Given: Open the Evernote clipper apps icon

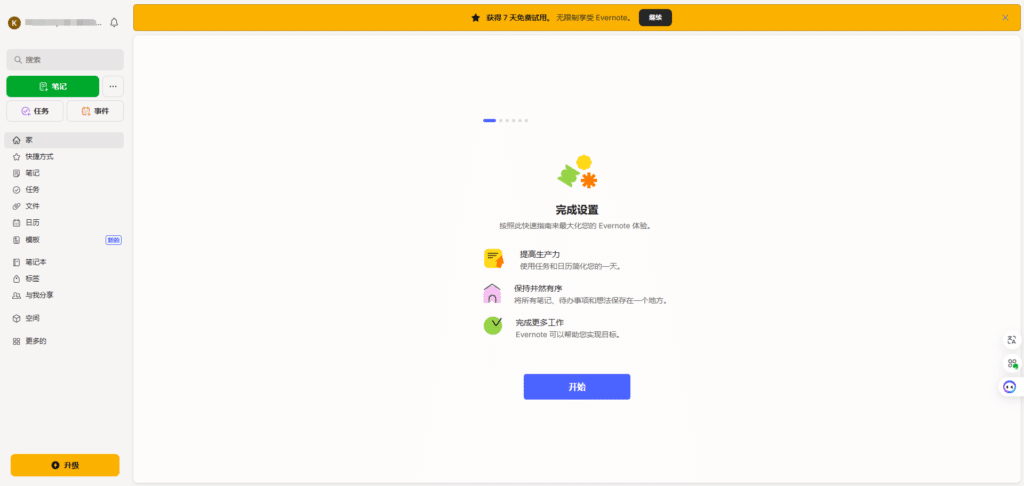Looking at the screenshot, I should tap(1011, 364).
